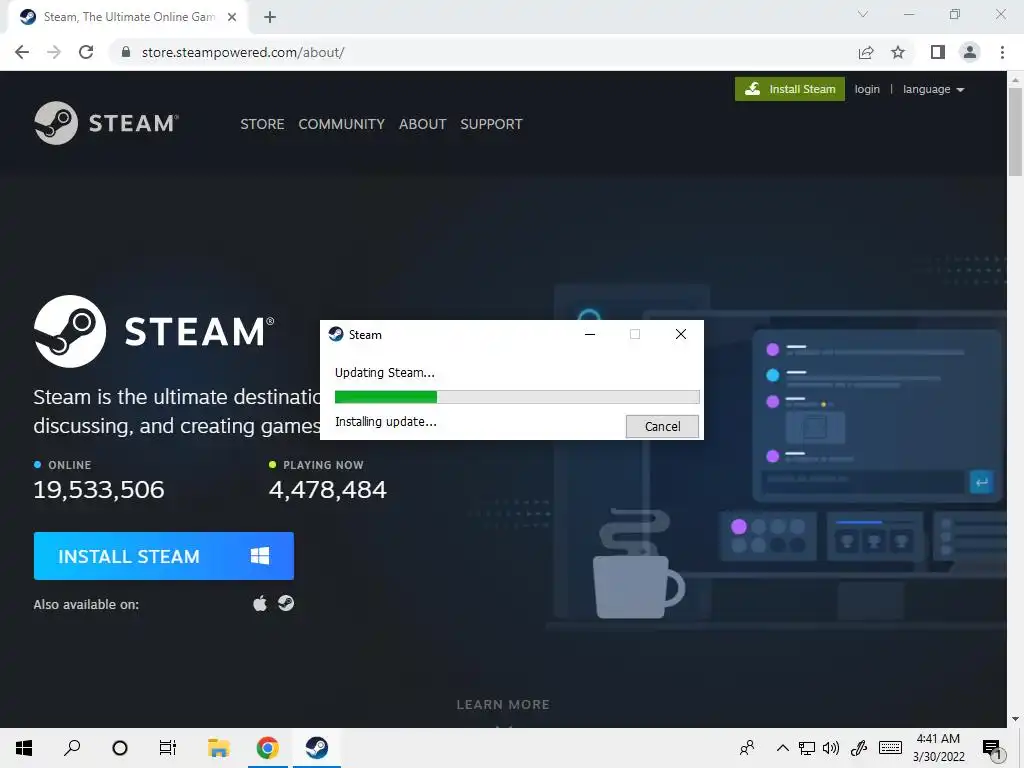The width and height of the screenshot is (1024, 768).
Task: Click the browser forward arrow
Action: coord(54,52)
